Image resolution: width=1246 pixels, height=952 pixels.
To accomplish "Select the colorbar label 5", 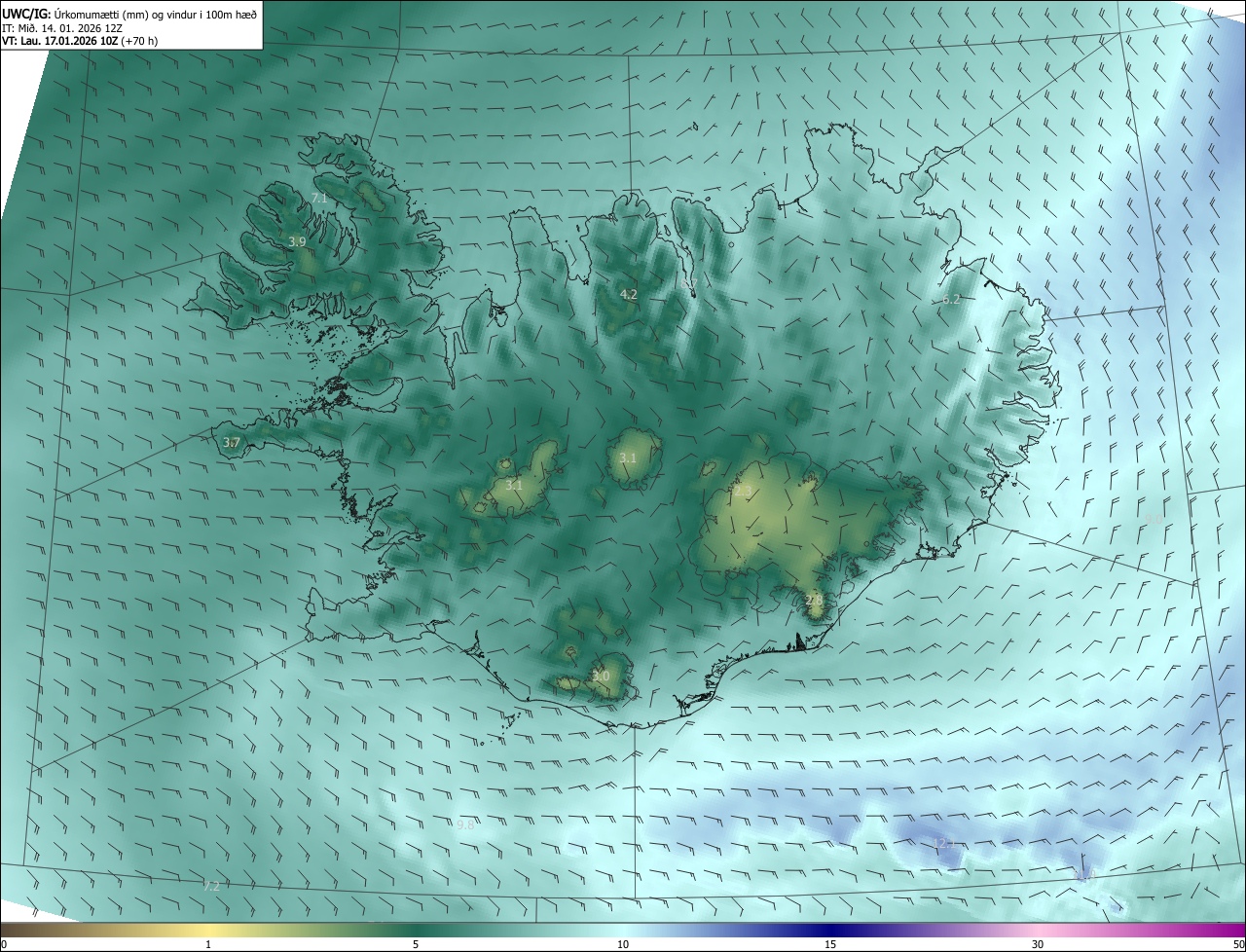I will click(416, 944).
